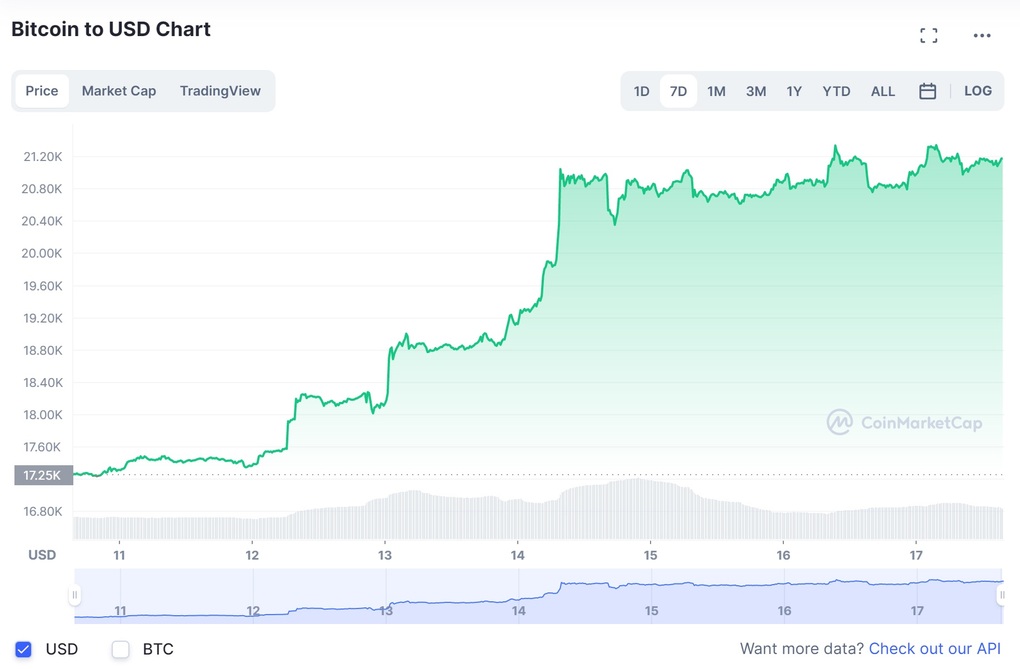Click the date 17 on the x-axis

pos(916,555)
